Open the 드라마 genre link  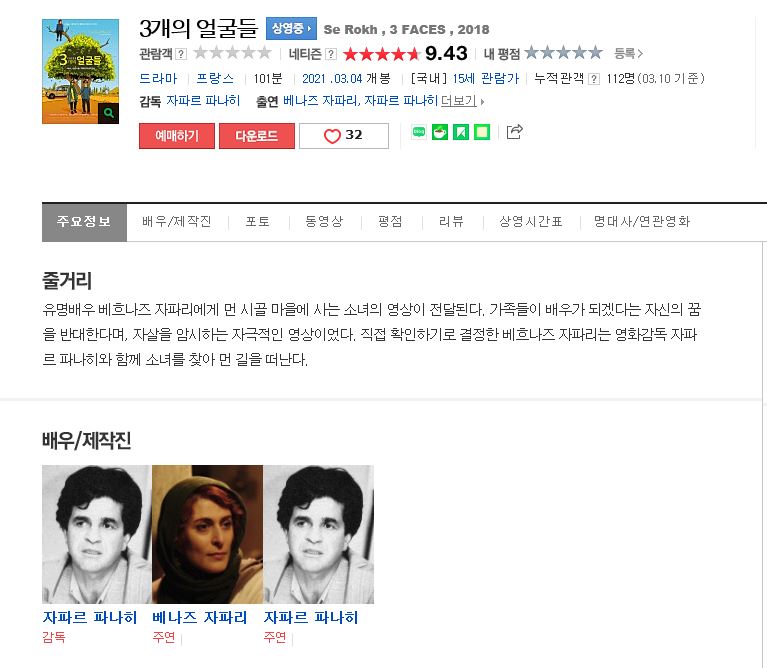[x=158, y=79]
